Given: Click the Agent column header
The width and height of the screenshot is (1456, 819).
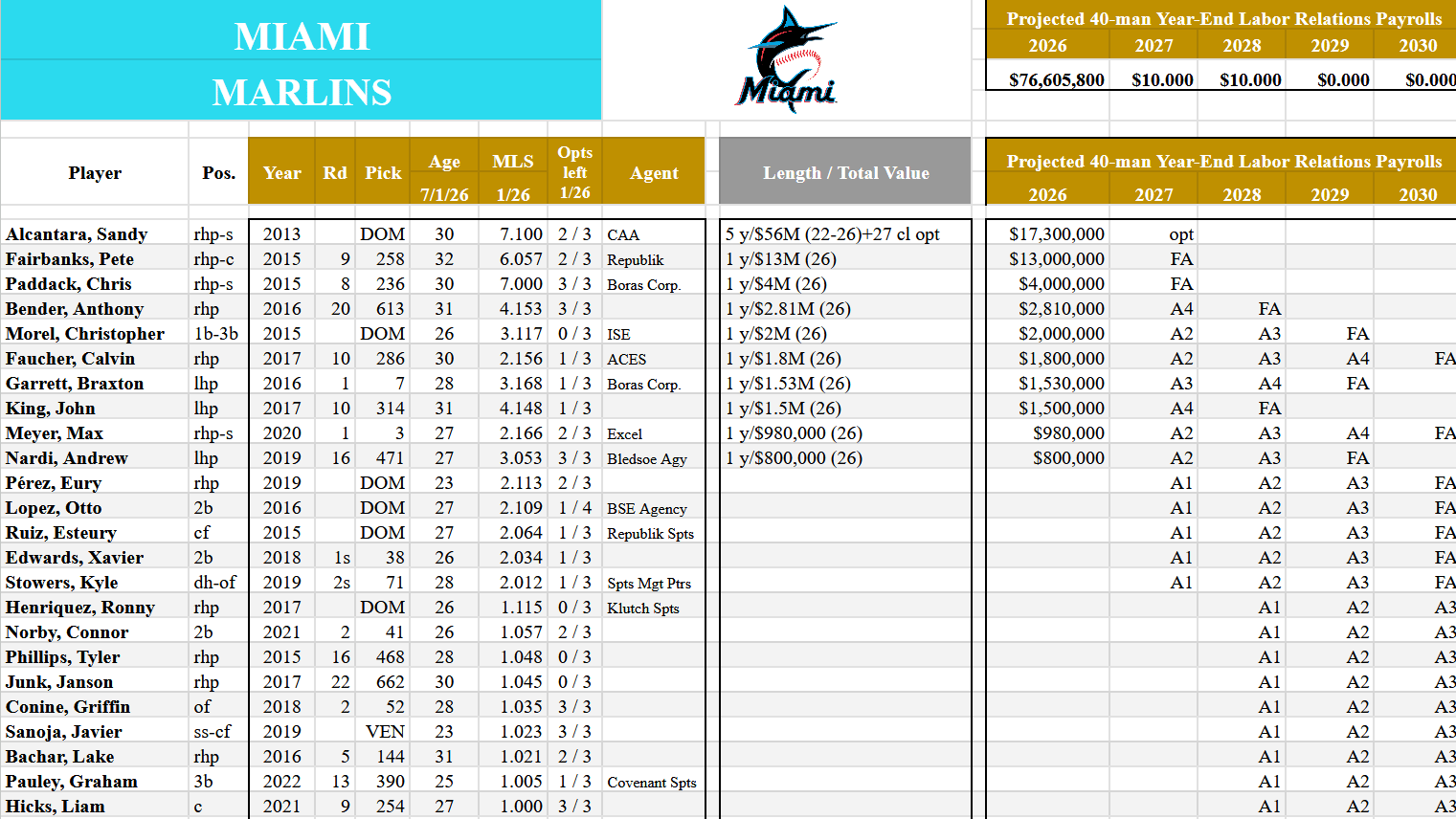Looking at the screenshot, I should pyautogui.click(x=654, y=172).
